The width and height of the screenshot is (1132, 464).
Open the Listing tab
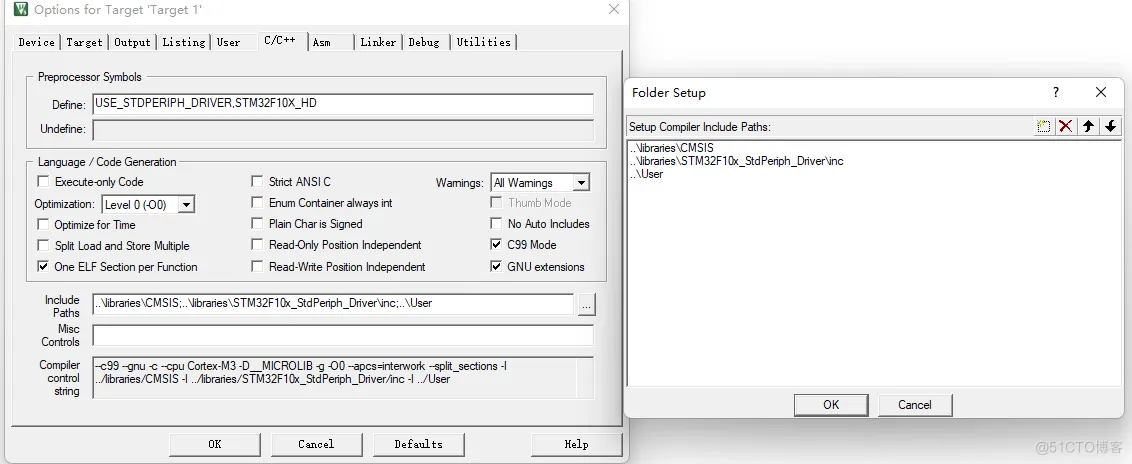(183, 43)
